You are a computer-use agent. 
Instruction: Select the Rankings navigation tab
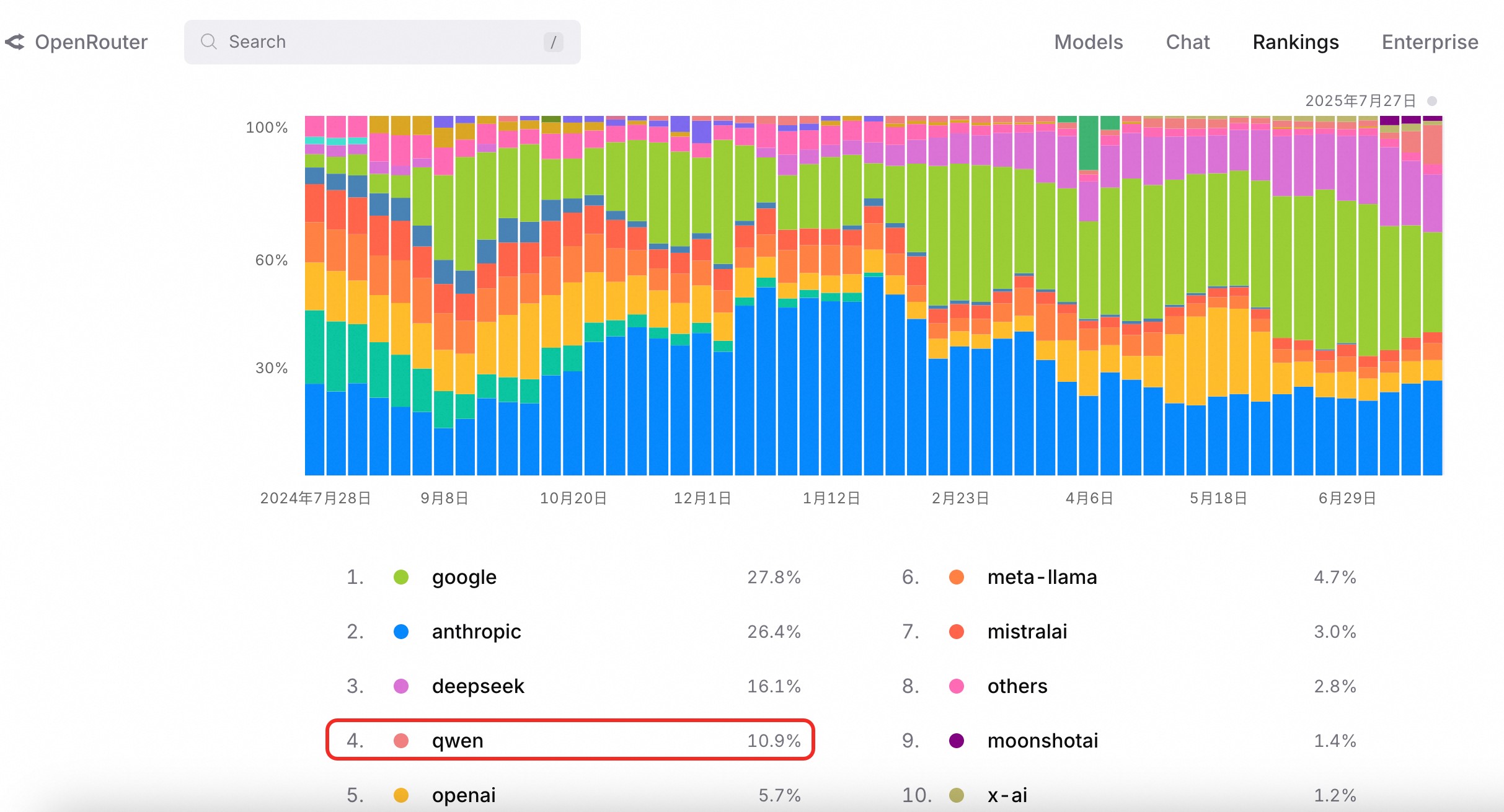(1296, 42)
